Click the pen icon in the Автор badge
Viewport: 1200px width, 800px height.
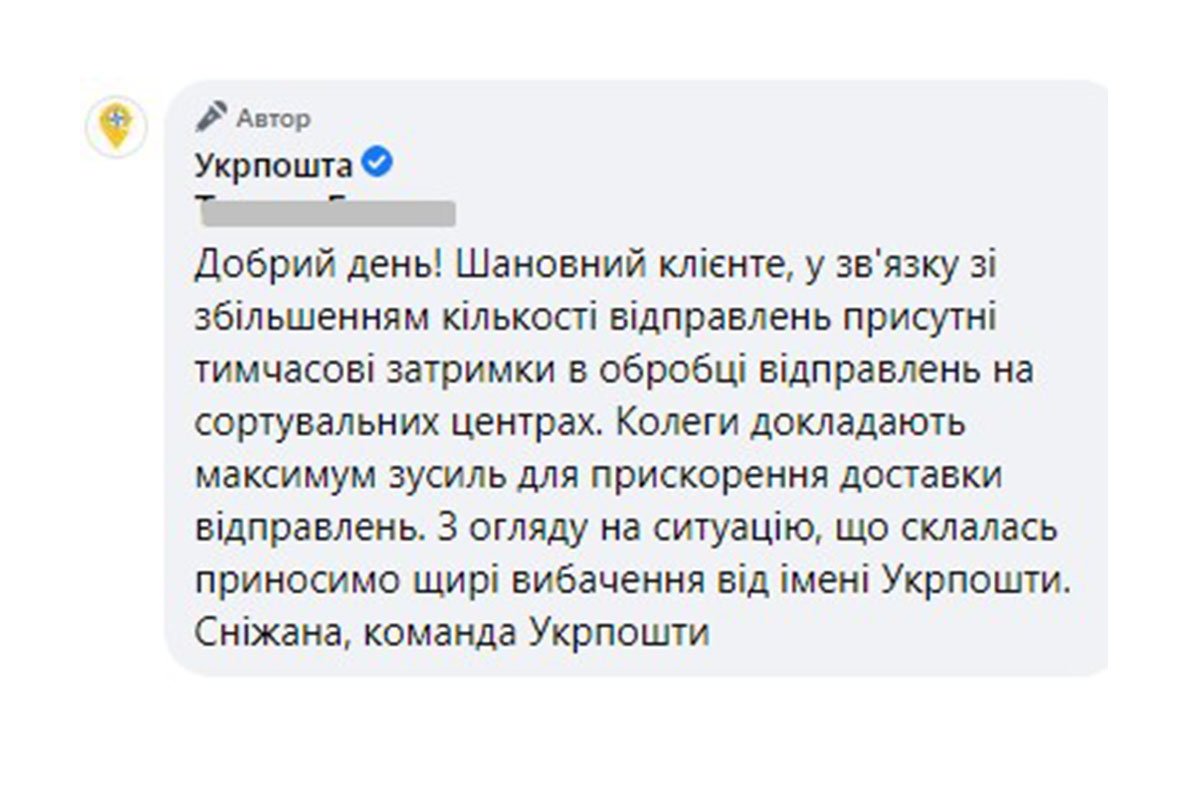click(x=210, y=117)
